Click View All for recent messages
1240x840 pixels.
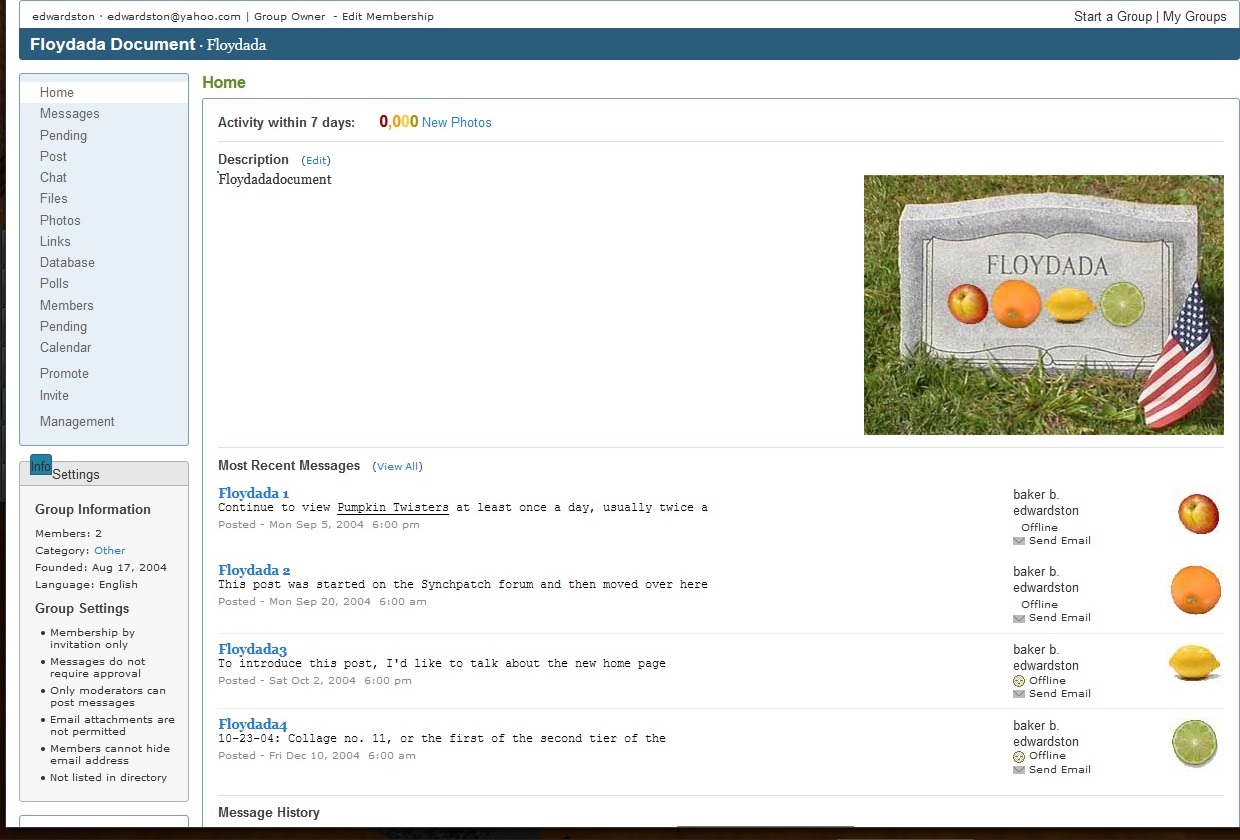(397, 467)
